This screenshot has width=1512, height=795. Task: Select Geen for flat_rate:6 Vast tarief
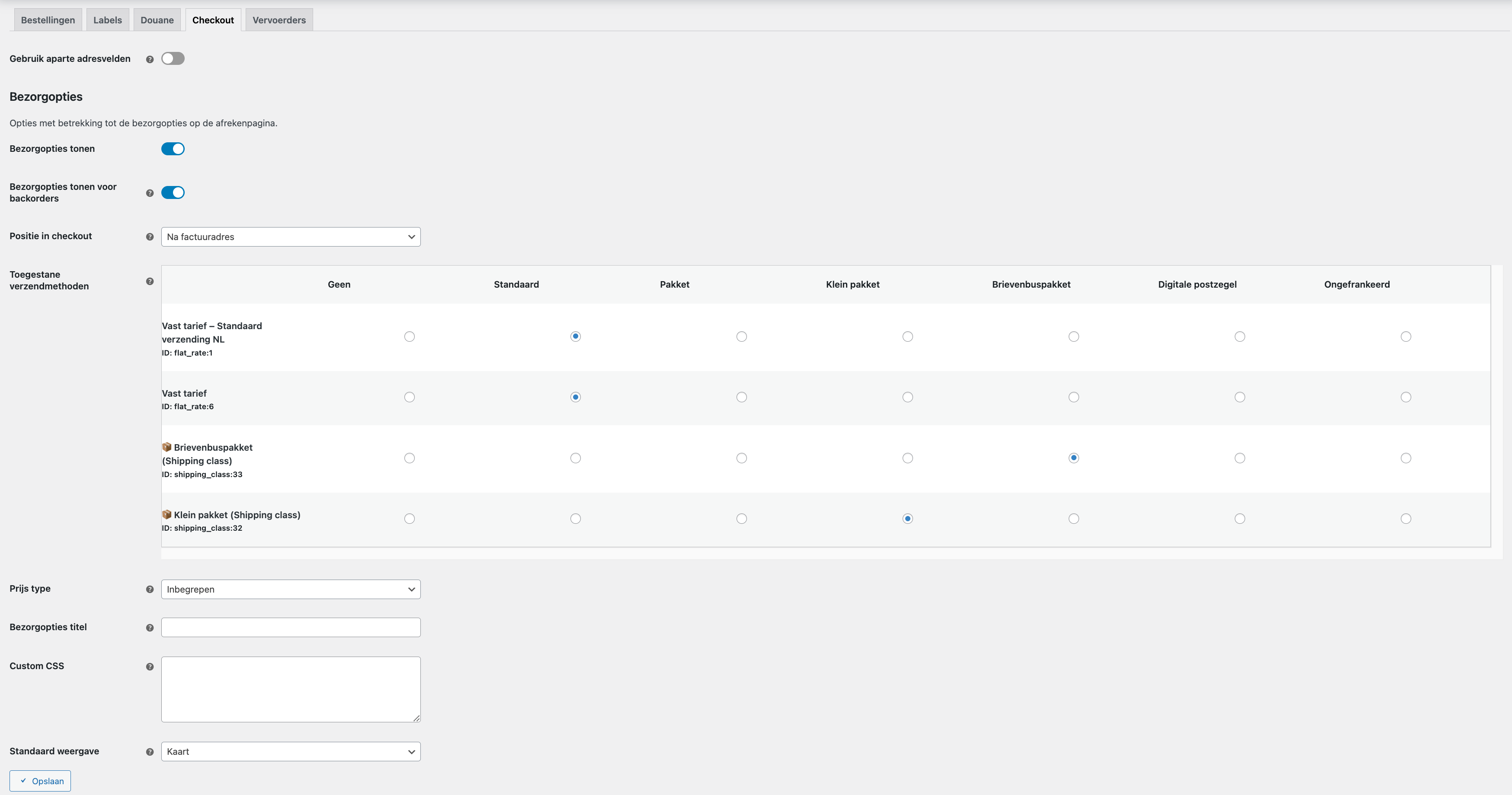tap(409, 397)
